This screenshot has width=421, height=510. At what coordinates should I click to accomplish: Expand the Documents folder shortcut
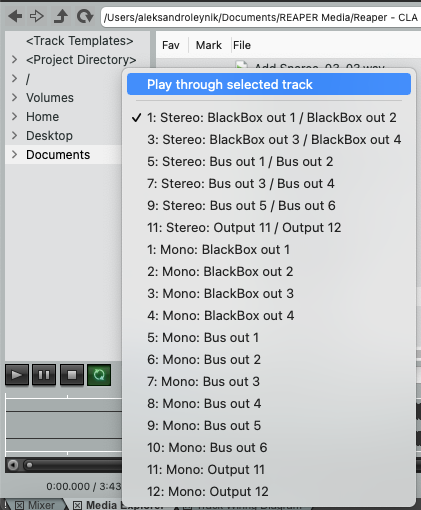pos(14,154)
